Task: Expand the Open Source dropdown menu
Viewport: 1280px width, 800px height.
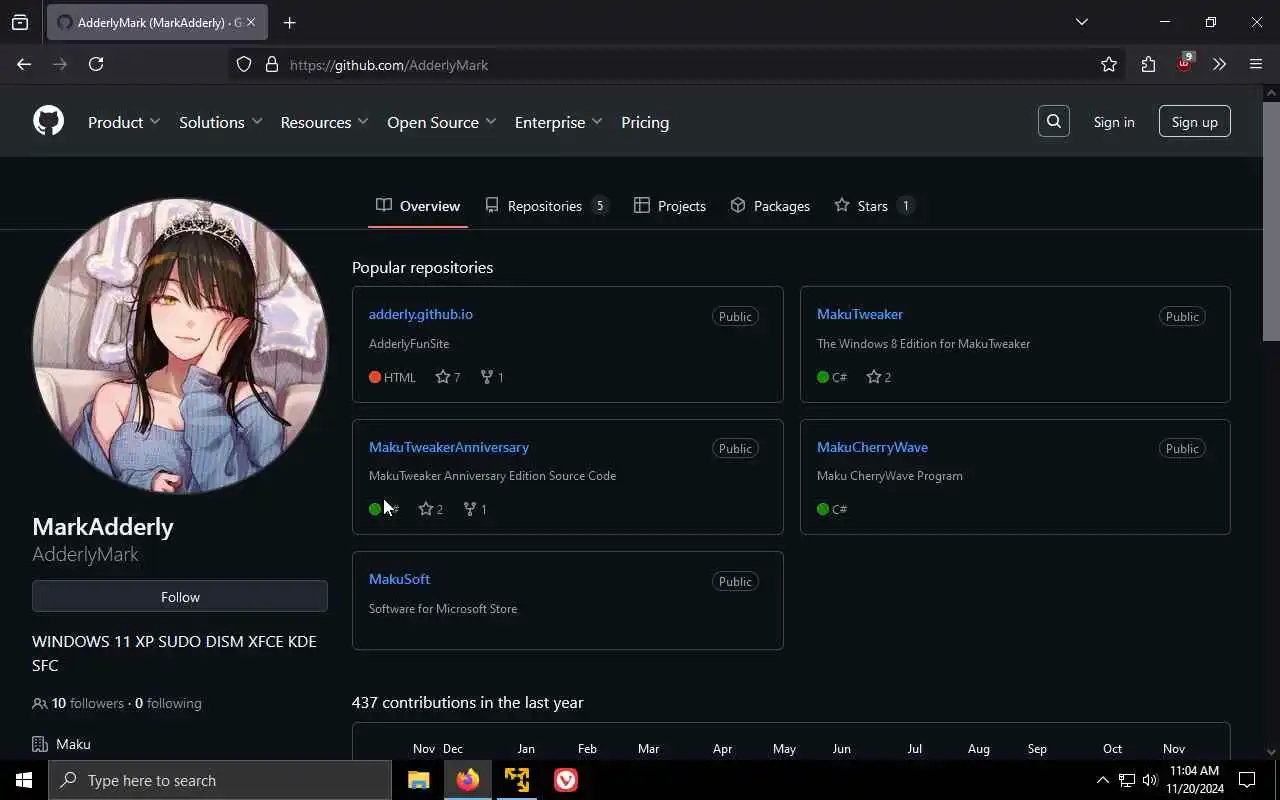Action: point(441,122)
